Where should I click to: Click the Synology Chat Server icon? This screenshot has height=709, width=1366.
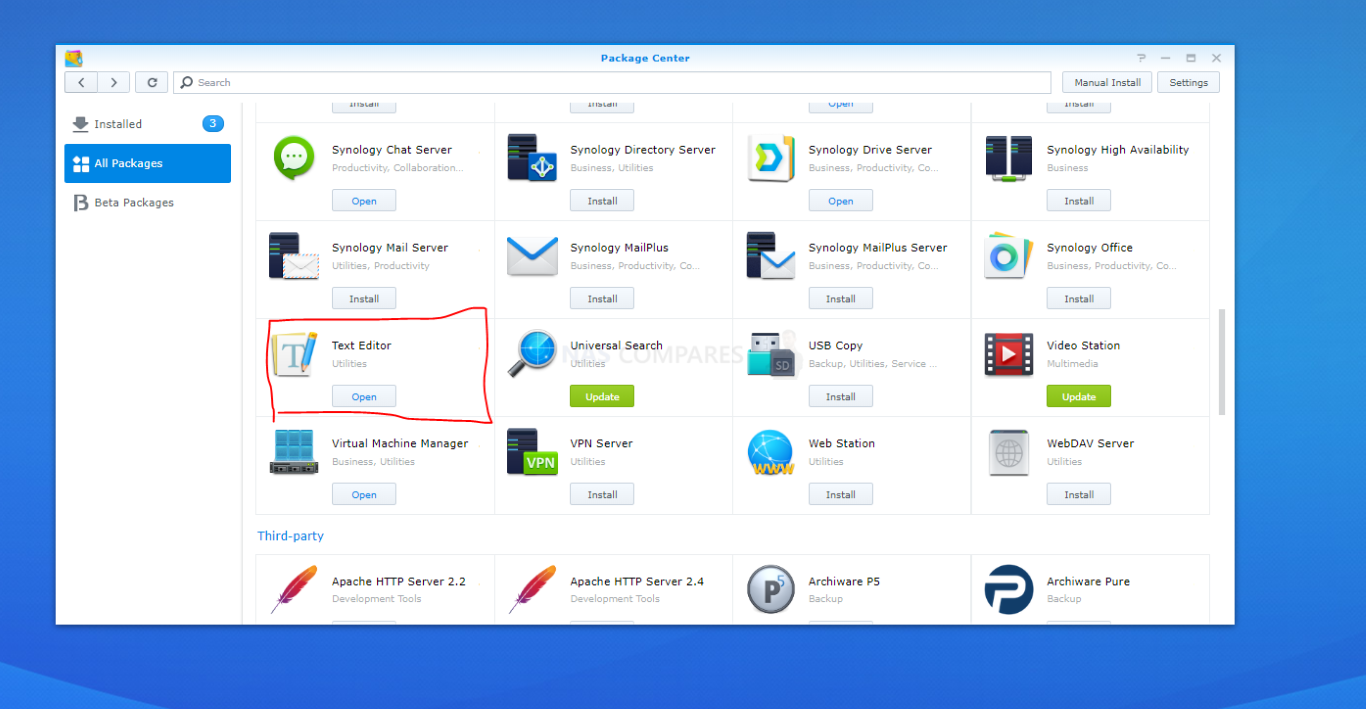293,158
